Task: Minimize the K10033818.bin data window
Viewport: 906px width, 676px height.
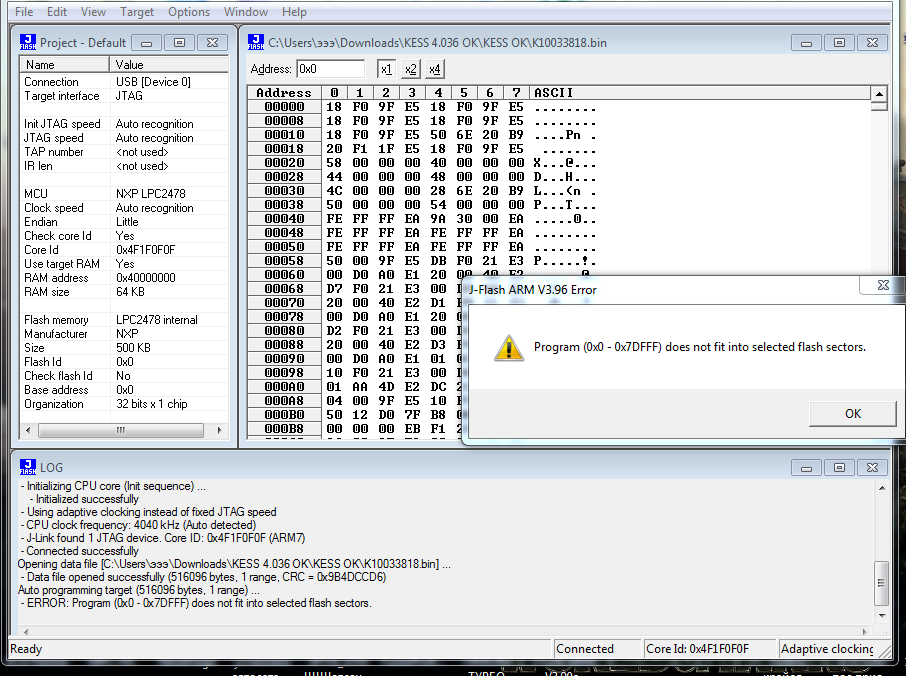Action: (807, 43)
